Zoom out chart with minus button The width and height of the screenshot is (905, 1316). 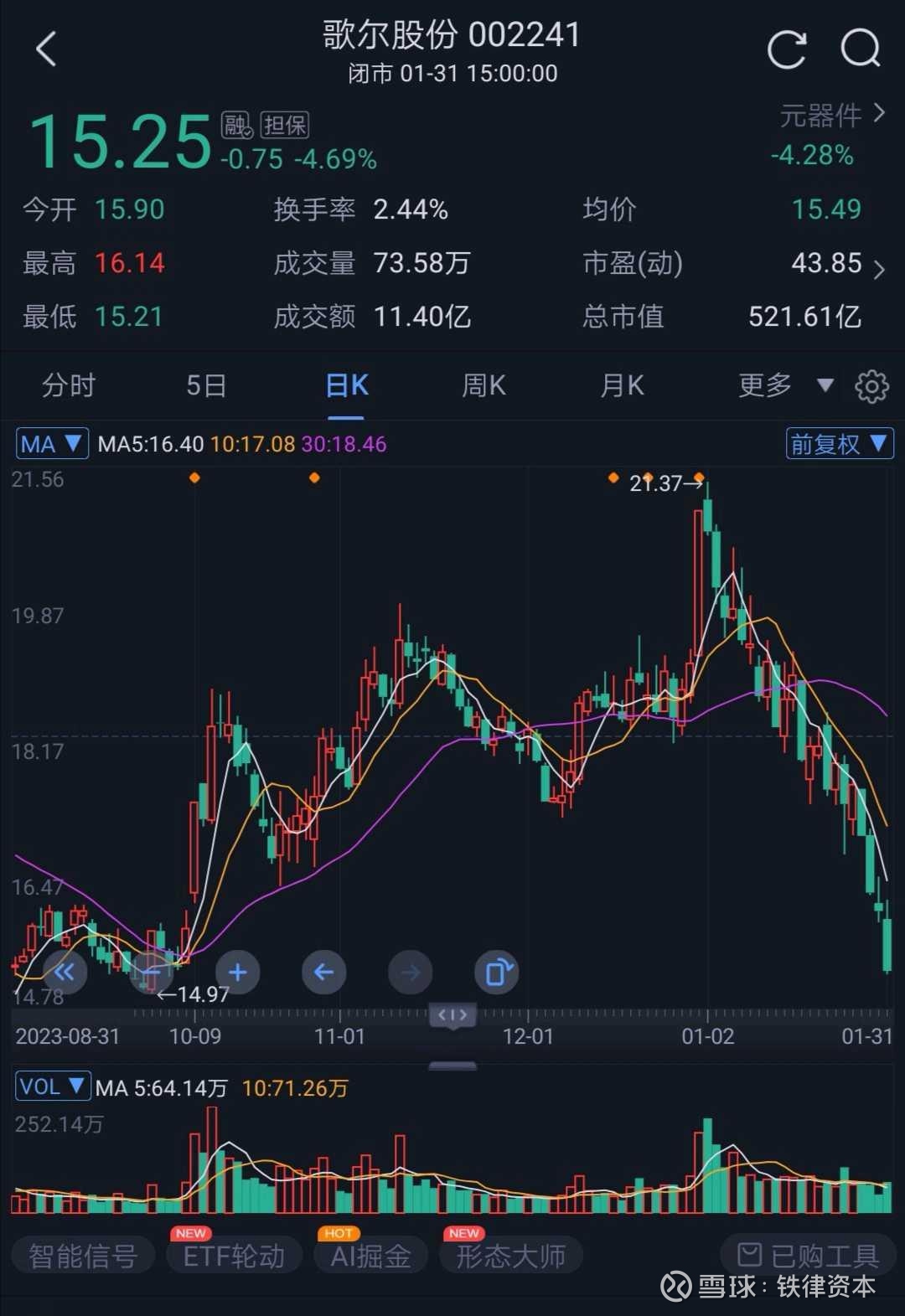pos(151,973)
